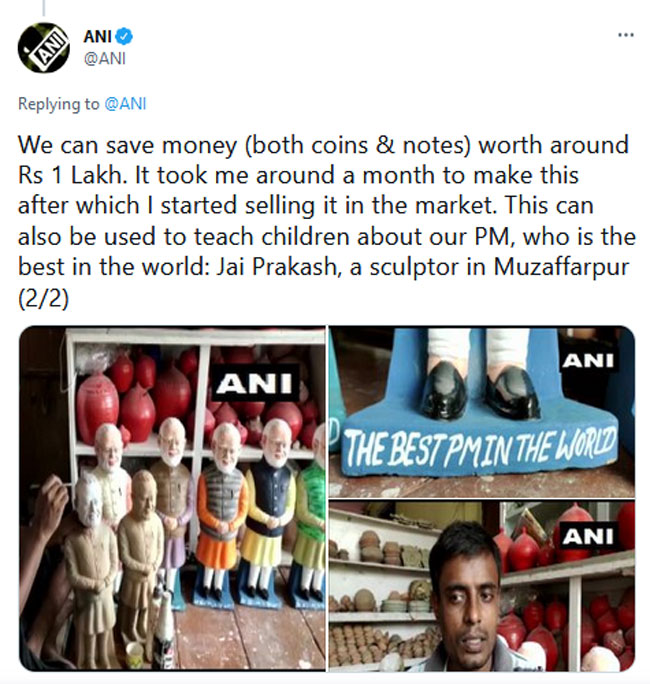Click the blue verified badge
650x684 pixels.
pos(124,37)
